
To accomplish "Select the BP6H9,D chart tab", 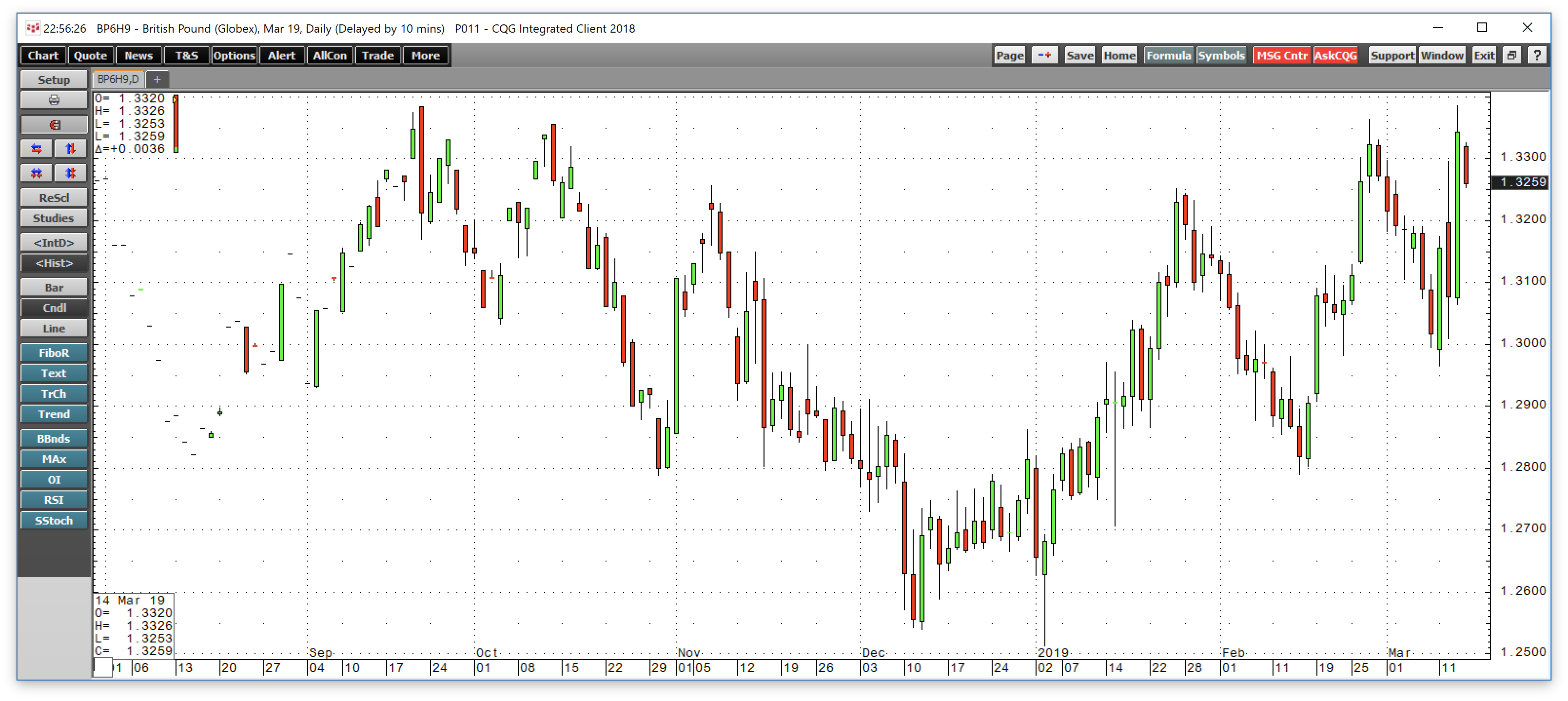I will tap(118, 79).
